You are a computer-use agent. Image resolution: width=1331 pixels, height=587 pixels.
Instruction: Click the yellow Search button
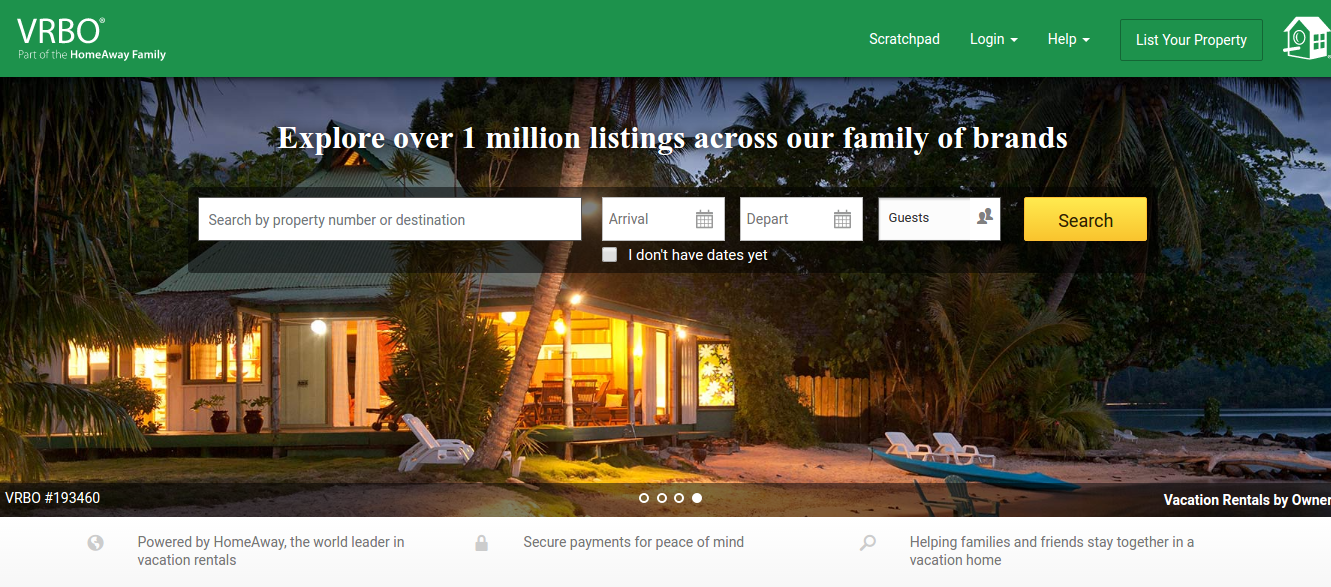click(1085, 219)
